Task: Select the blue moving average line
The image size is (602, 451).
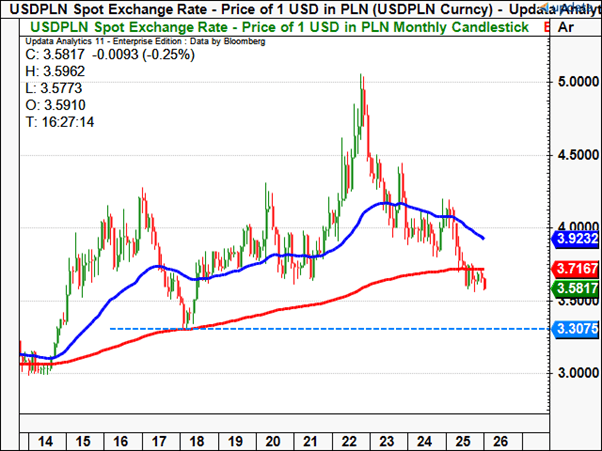Action: coord(200,276)
